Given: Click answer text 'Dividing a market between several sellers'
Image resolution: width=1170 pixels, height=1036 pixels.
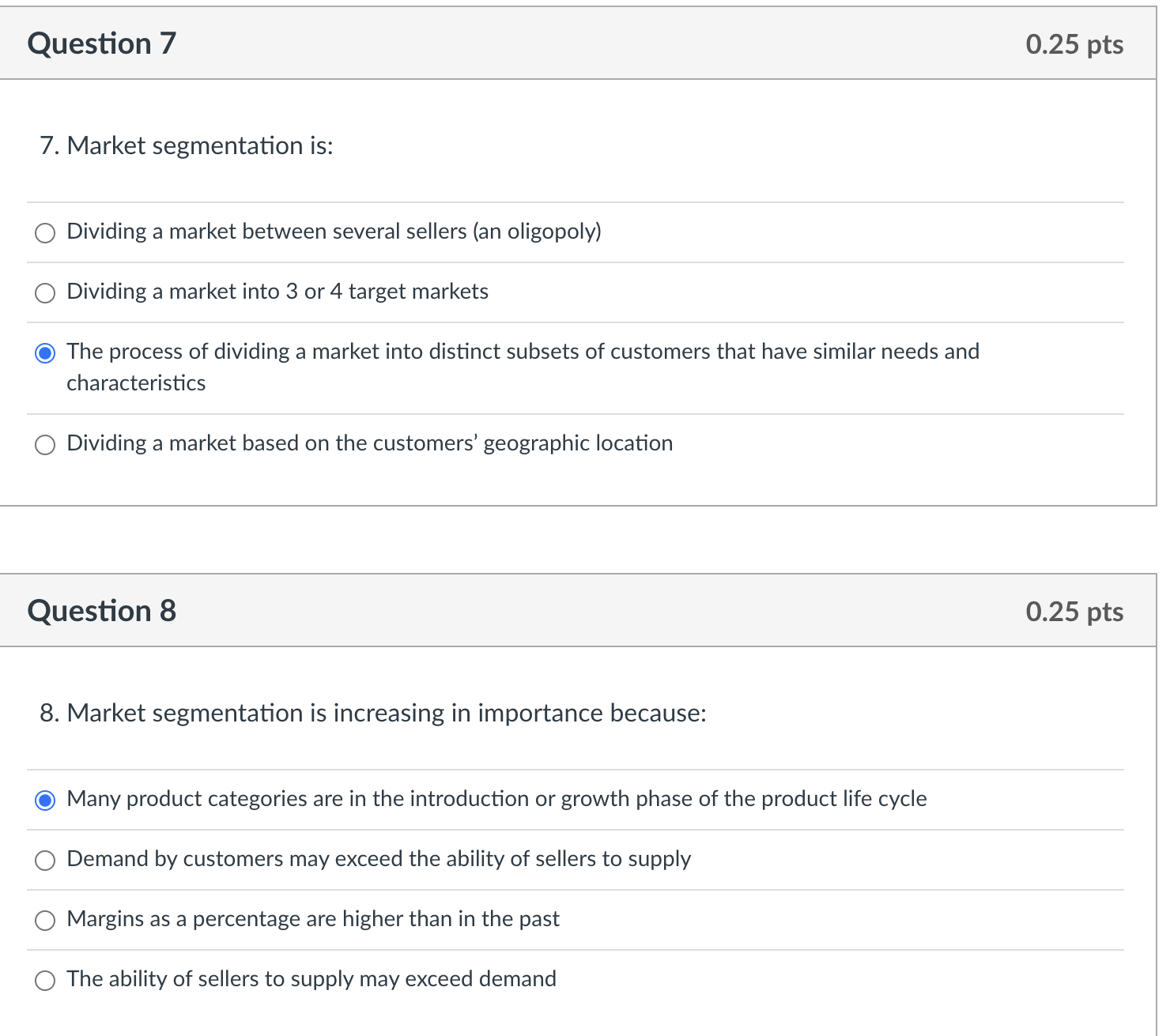Looking at the screenshot, I should 334,232.
